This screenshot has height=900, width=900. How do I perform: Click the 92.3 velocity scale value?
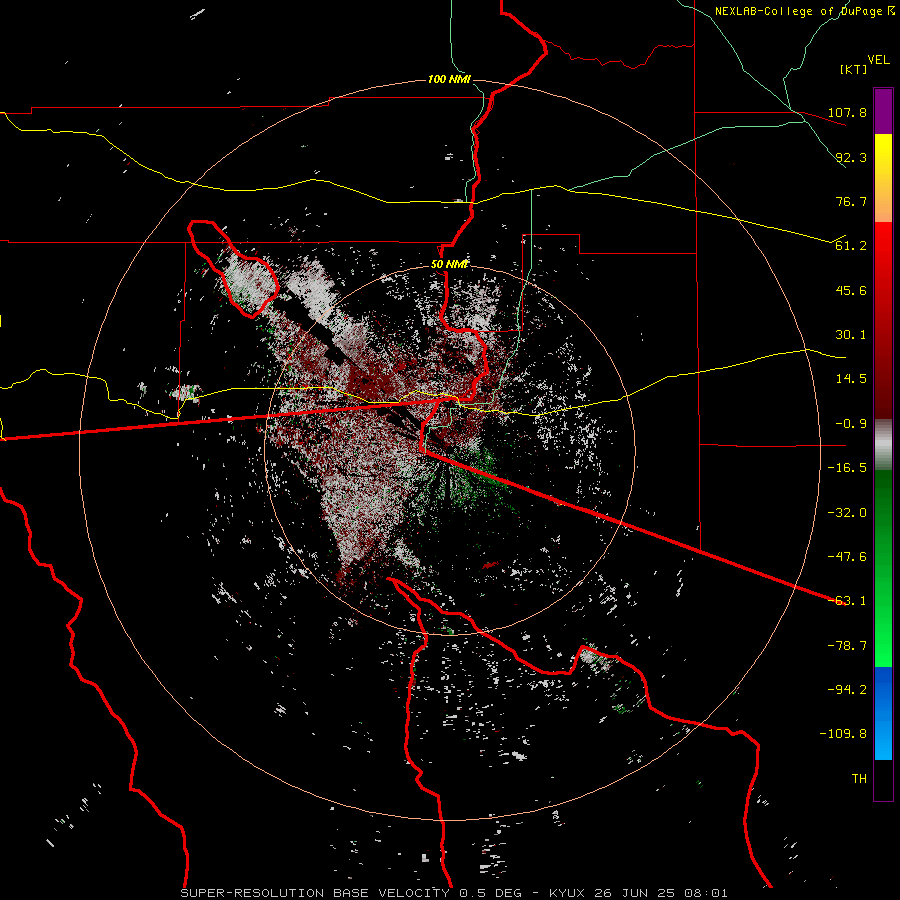[x=851, y=157]
